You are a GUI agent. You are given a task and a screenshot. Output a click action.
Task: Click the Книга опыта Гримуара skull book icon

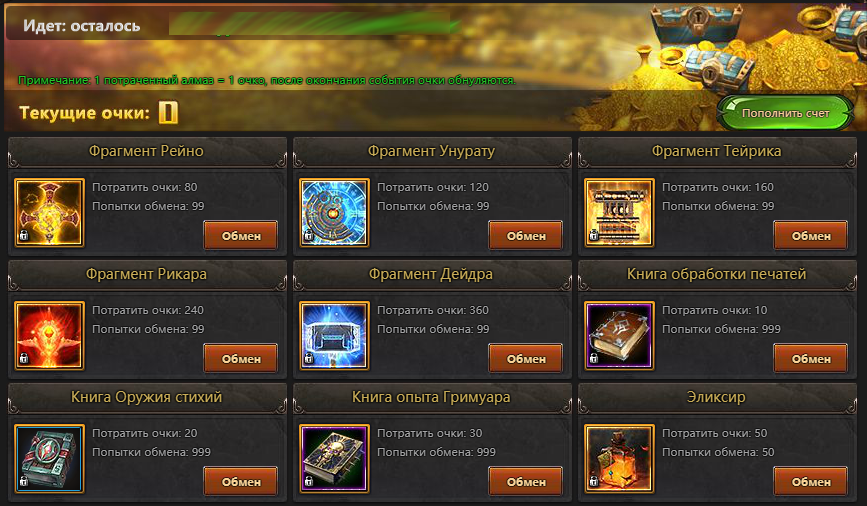click(x=334, y=458)
